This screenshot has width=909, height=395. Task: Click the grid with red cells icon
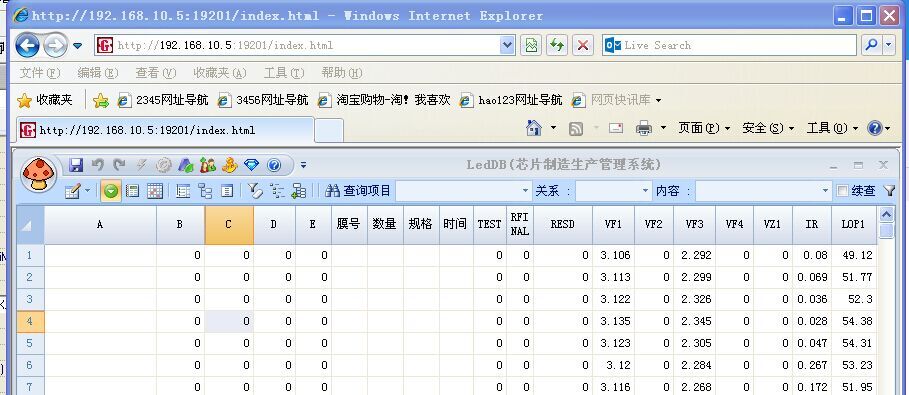point(155,191)
